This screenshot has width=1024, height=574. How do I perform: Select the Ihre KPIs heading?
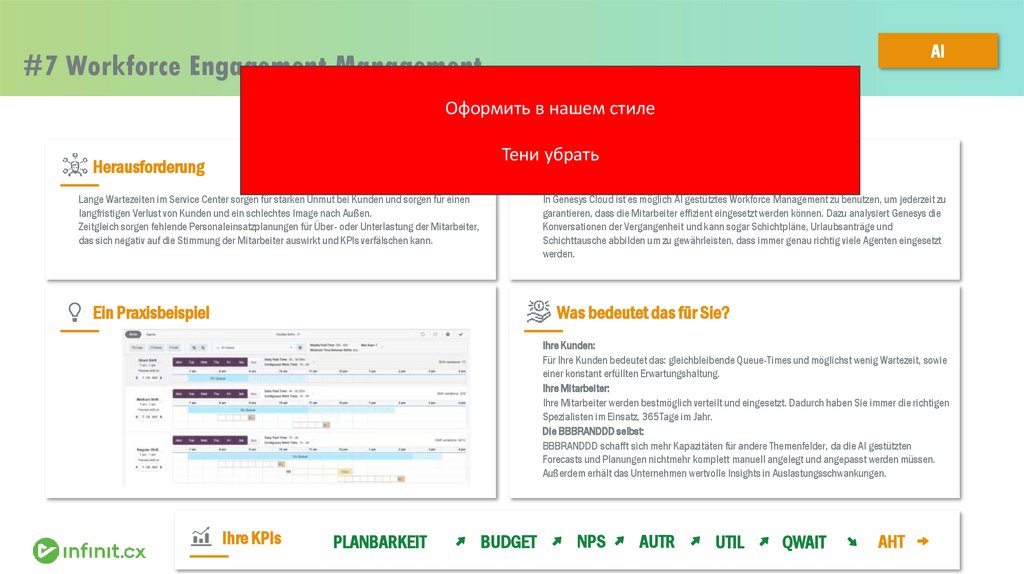(251, 538)
